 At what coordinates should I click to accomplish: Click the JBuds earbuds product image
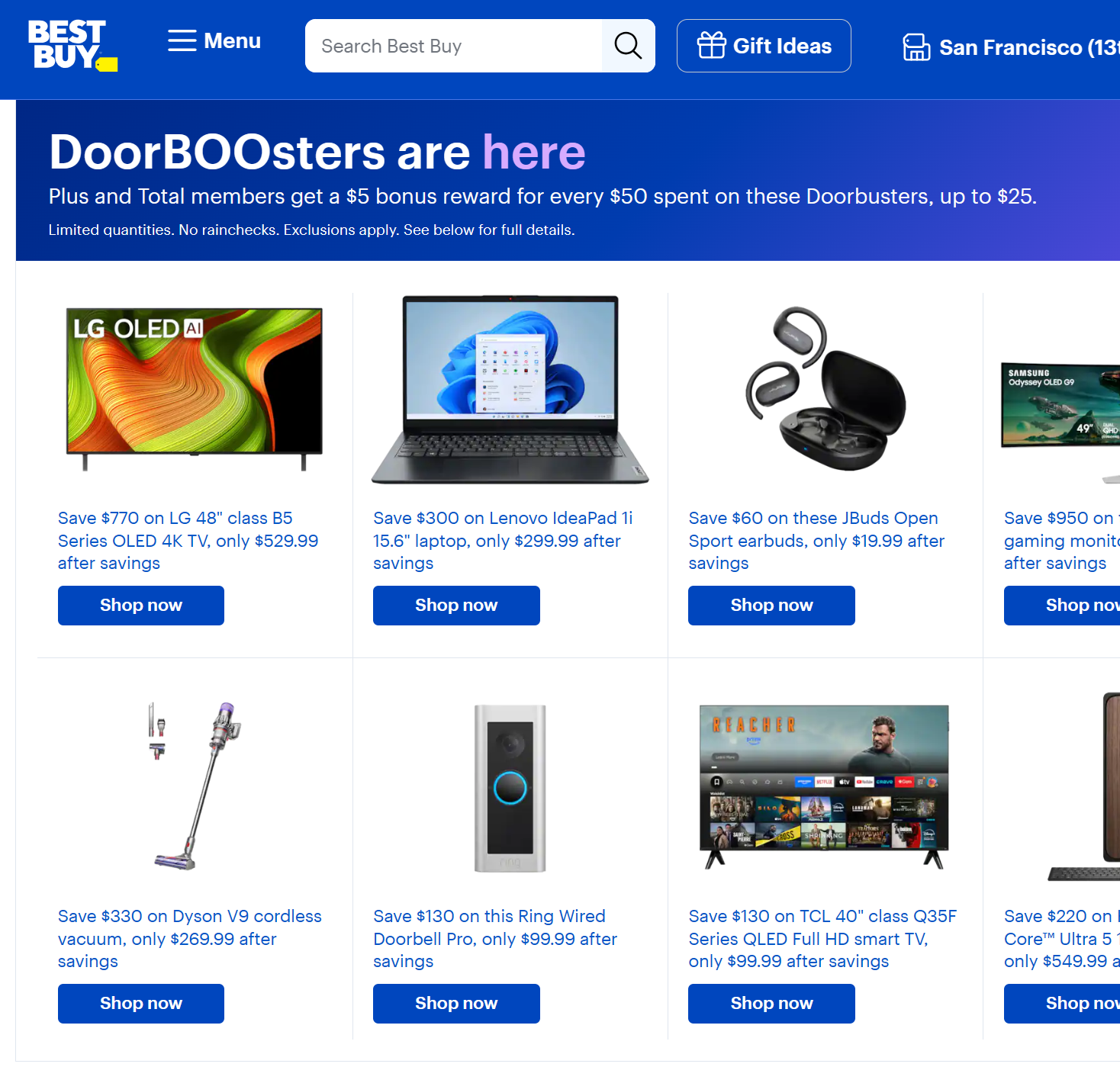(825, 388)
